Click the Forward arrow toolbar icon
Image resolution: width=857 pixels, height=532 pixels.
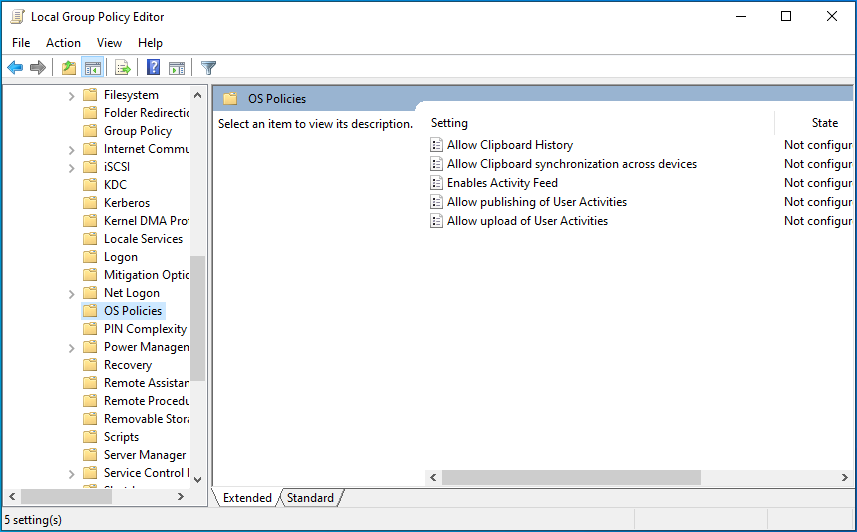(x=38, y=68)
